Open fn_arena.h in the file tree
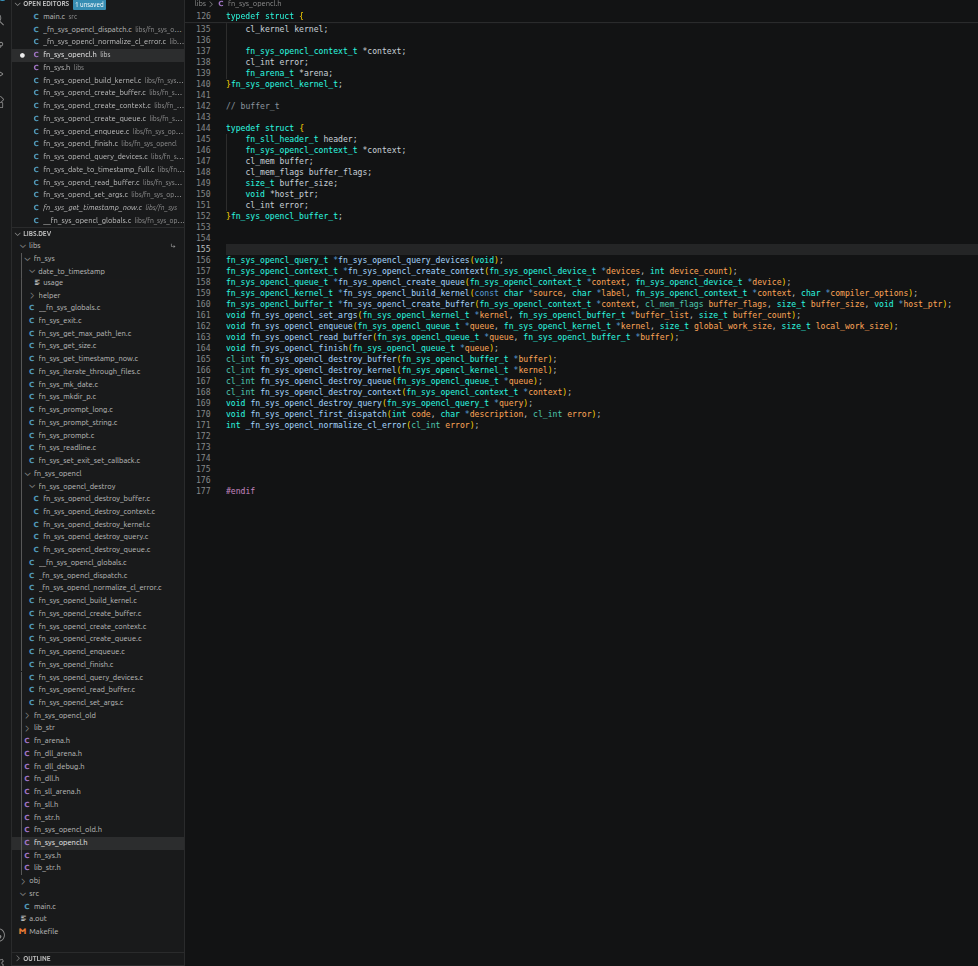The width and height of the screenshot is (978, 966). 52,741
